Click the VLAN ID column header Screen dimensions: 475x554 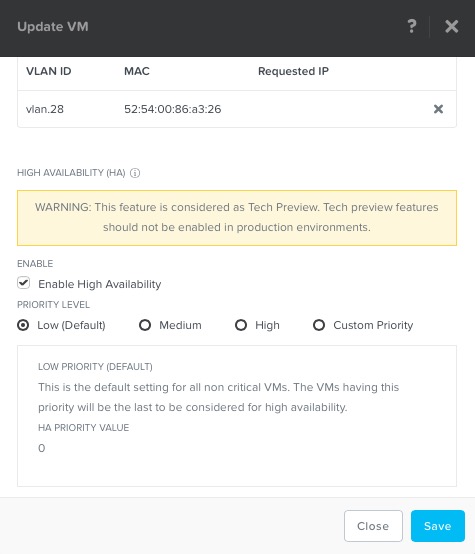coord(48,71)
